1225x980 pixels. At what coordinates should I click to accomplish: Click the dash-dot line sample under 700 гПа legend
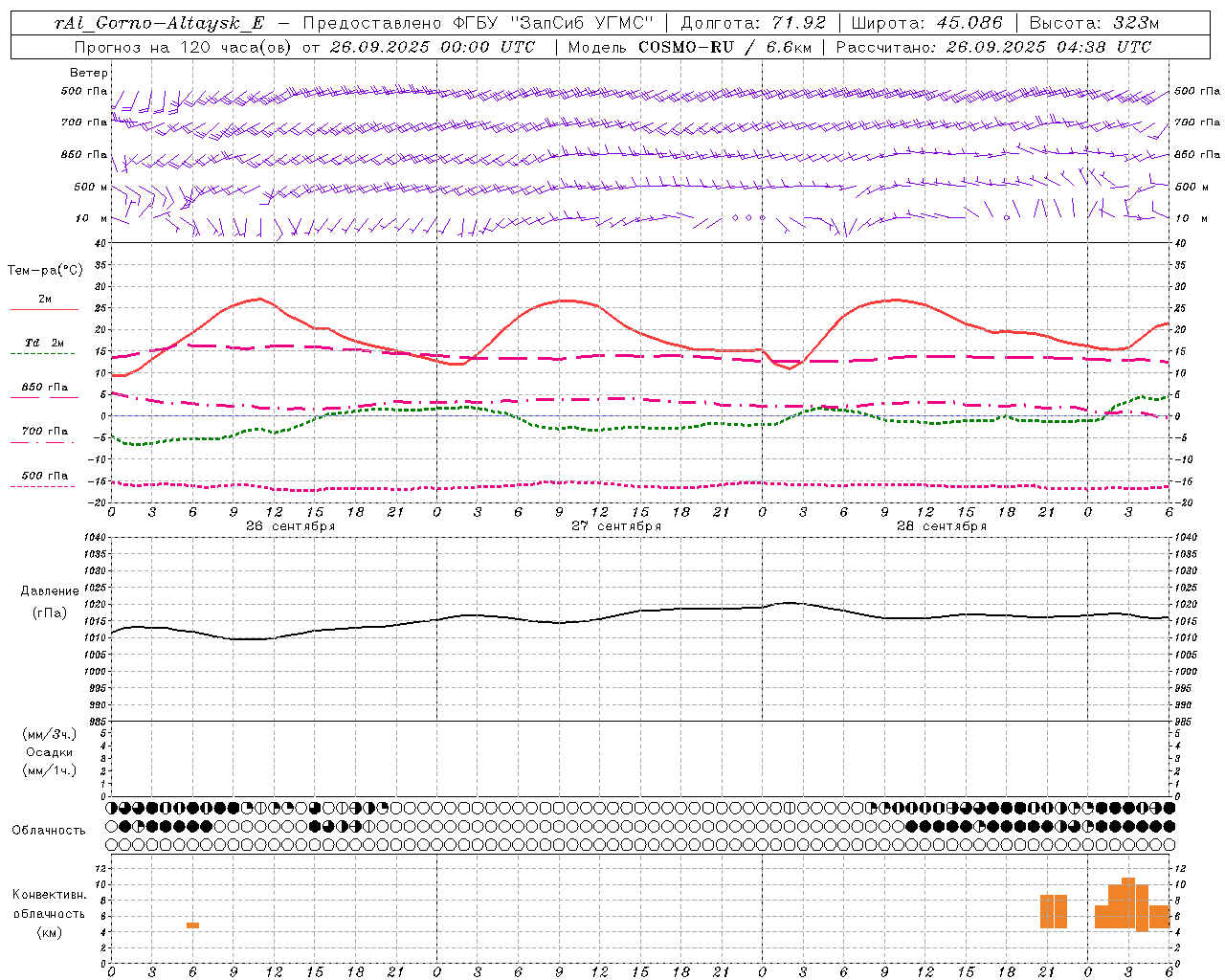click(x=43, y=443)
